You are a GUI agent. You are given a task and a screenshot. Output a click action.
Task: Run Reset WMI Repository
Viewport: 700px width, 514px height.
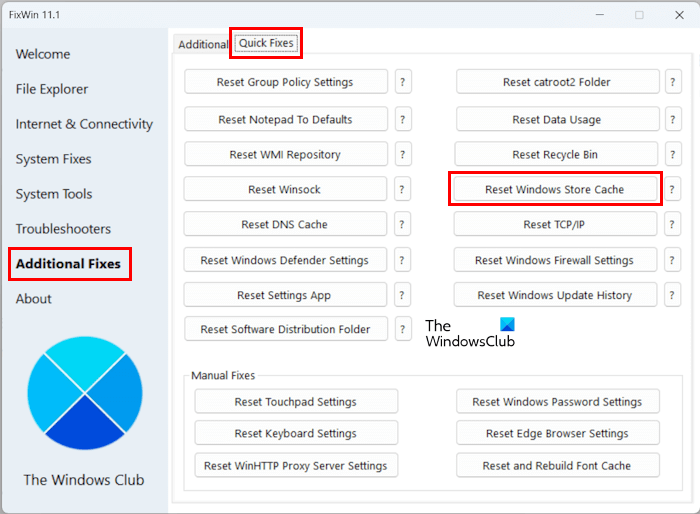[x=286, y=154]
